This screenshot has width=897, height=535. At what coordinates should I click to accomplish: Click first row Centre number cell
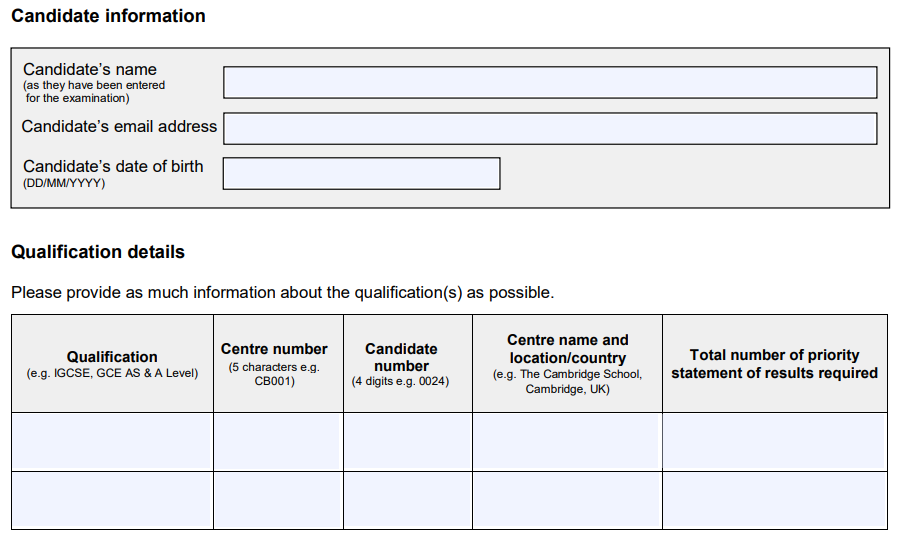pos(279,442)
